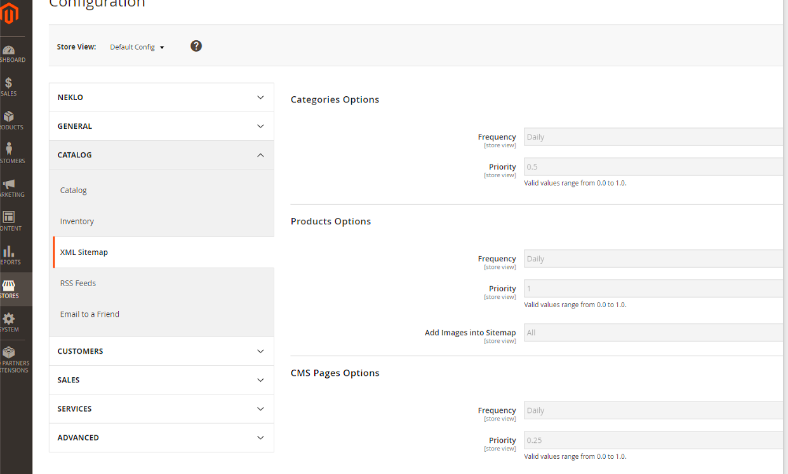788x474 pixels.
Task: Select the RSS Feeds configuration tab
Action: coord(76,283)
